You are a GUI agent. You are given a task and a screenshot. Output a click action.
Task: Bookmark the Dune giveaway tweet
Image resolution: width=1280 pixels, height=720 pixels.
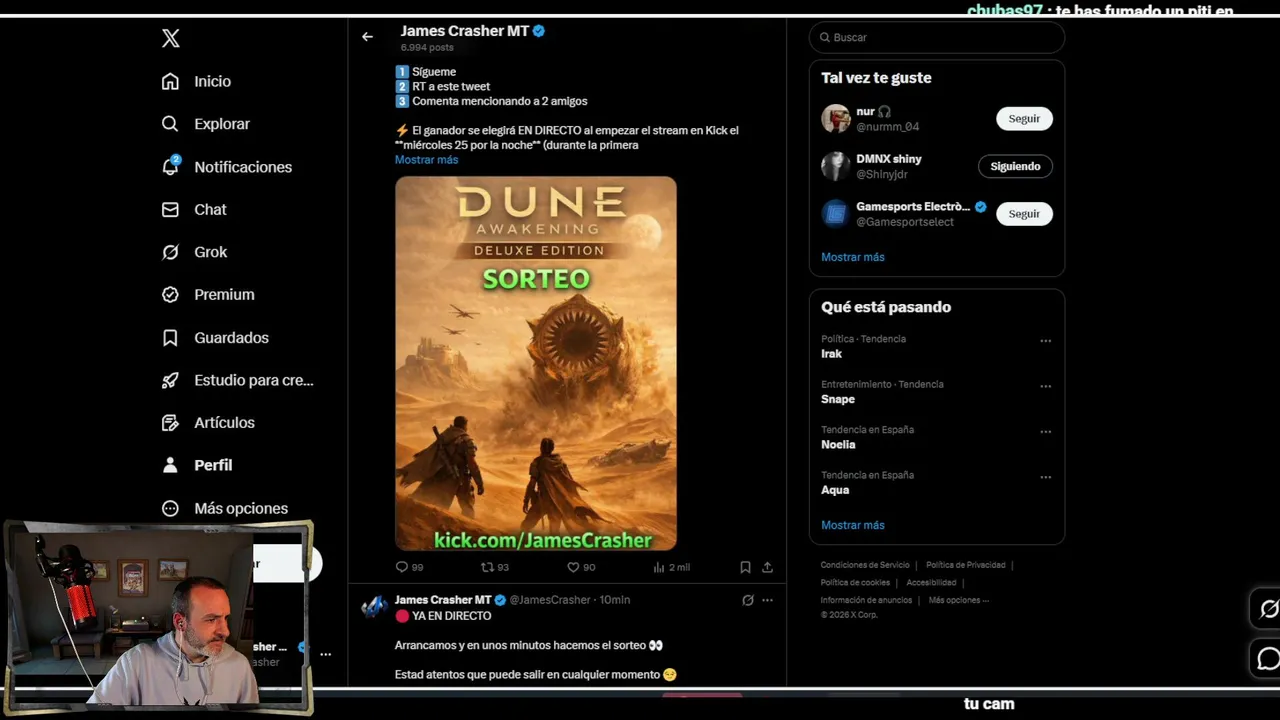pyautogui.click(x=745, y=567)
